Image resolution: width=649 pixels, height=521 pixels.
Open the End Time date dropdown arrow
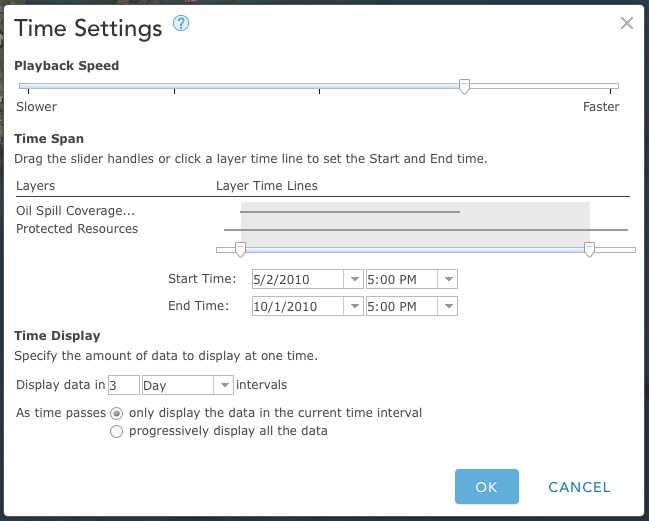(354, 306)
